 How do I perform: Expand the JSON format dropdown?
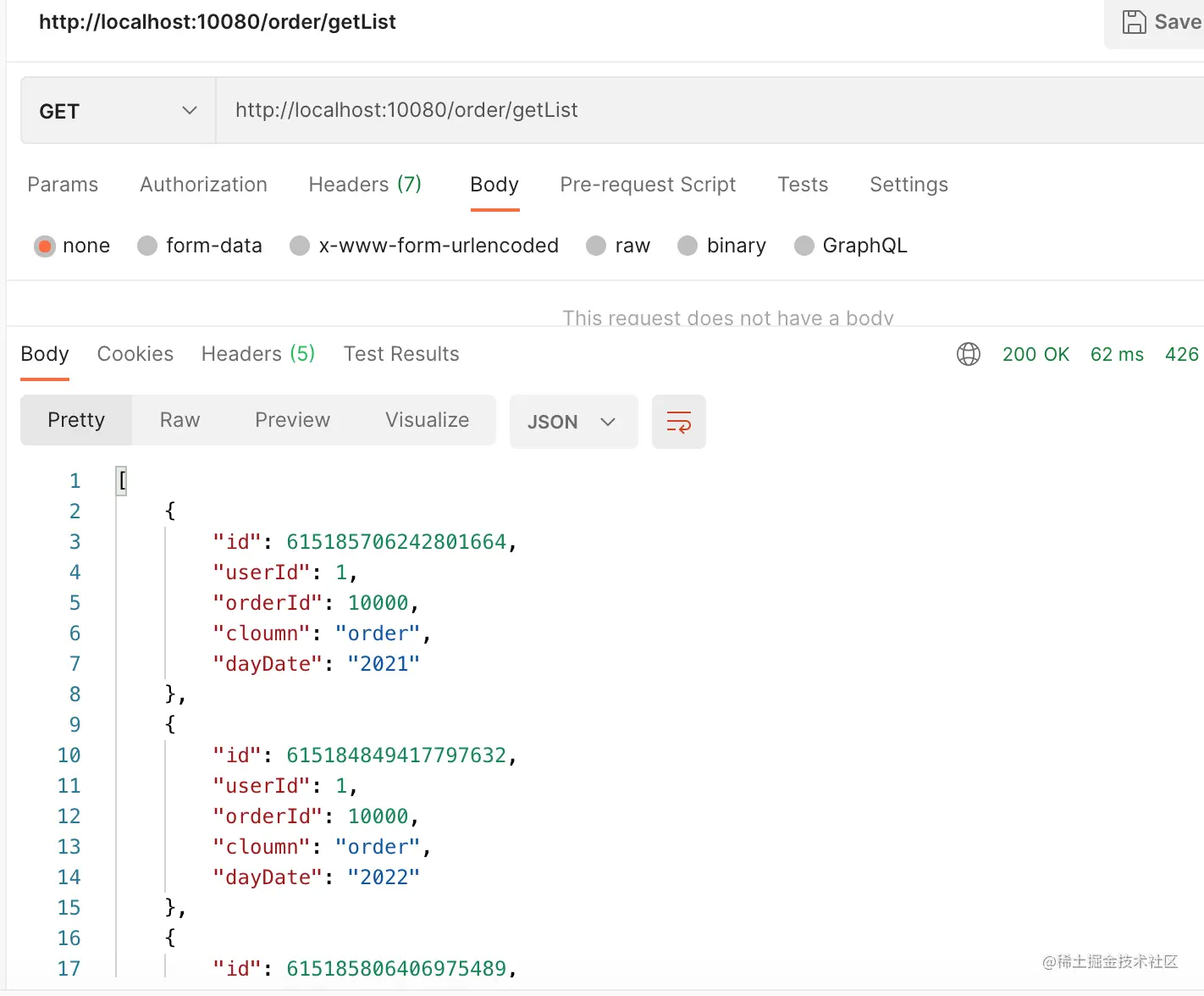pos(572,422)
